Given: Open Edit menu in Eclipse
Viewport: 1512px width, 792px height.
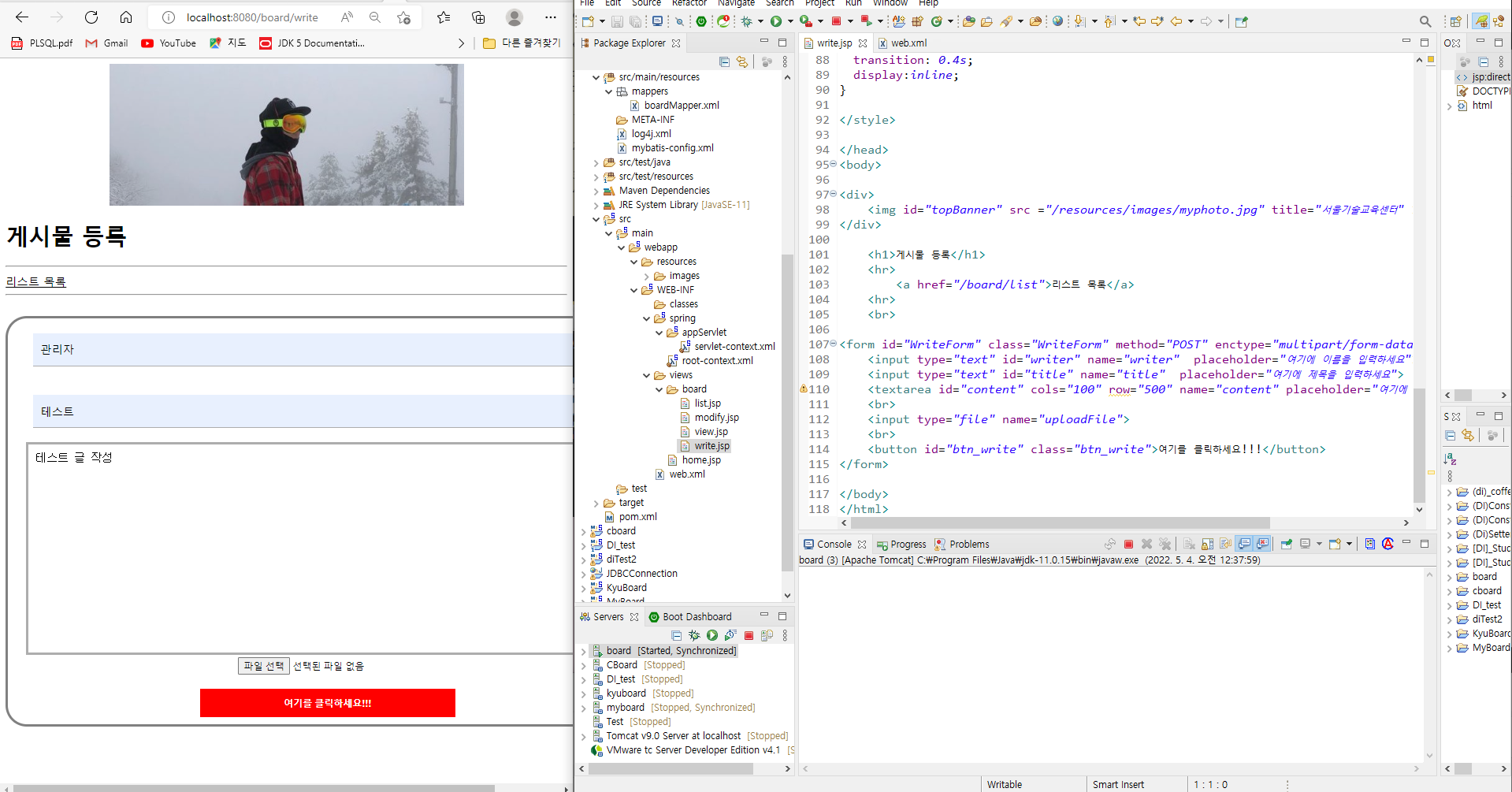Looking at the screenshot, I should pyautogui.click(x=613, y=3).
